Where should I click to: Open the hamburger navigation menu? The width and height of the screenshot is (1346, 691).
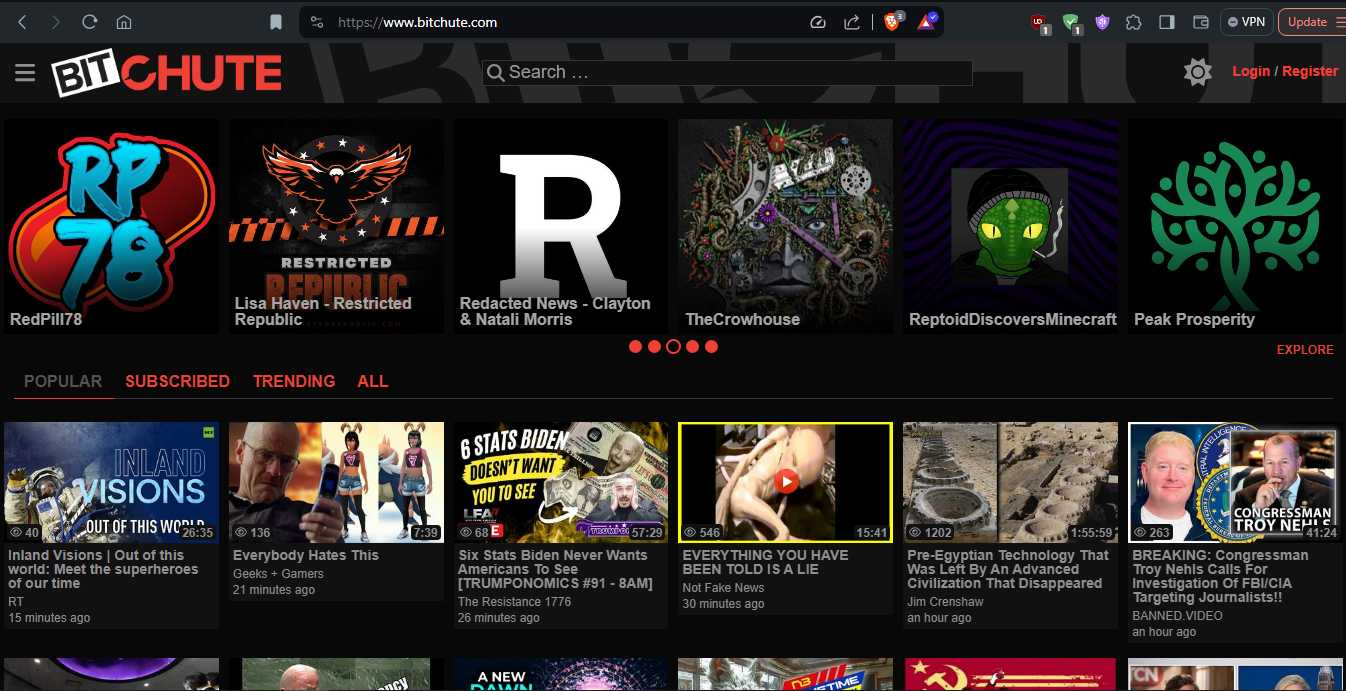click(x=25, y=73)
